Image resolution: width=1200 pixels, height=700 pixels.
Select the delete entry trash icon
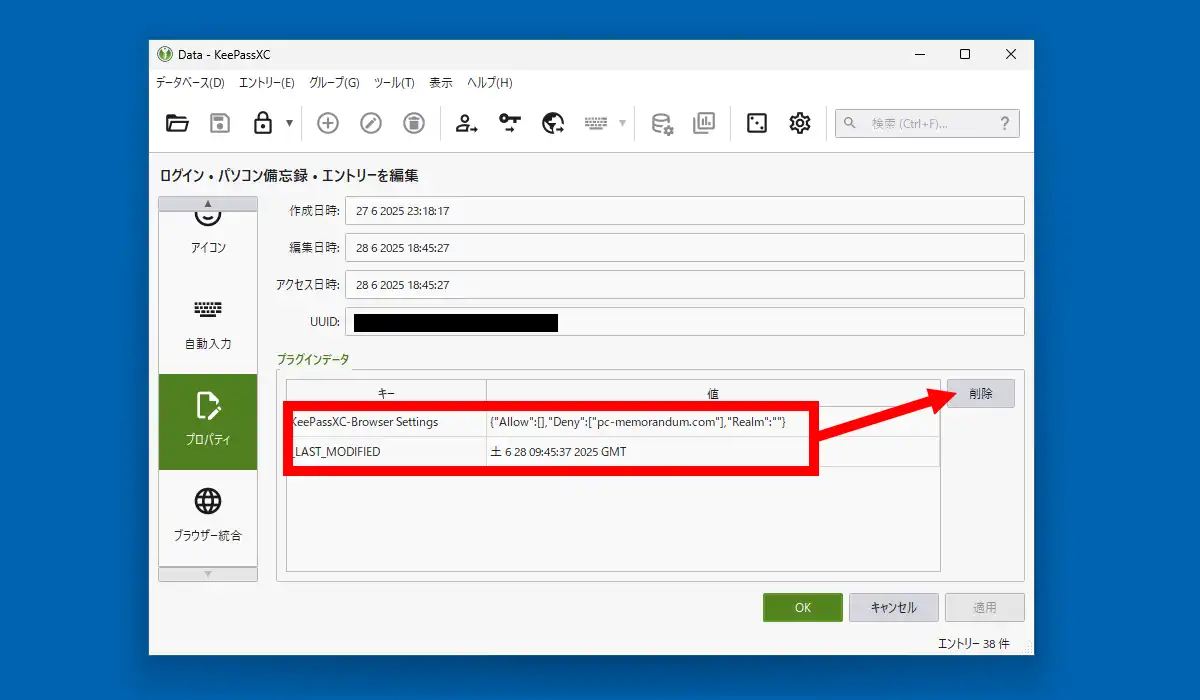pos(414,123)
